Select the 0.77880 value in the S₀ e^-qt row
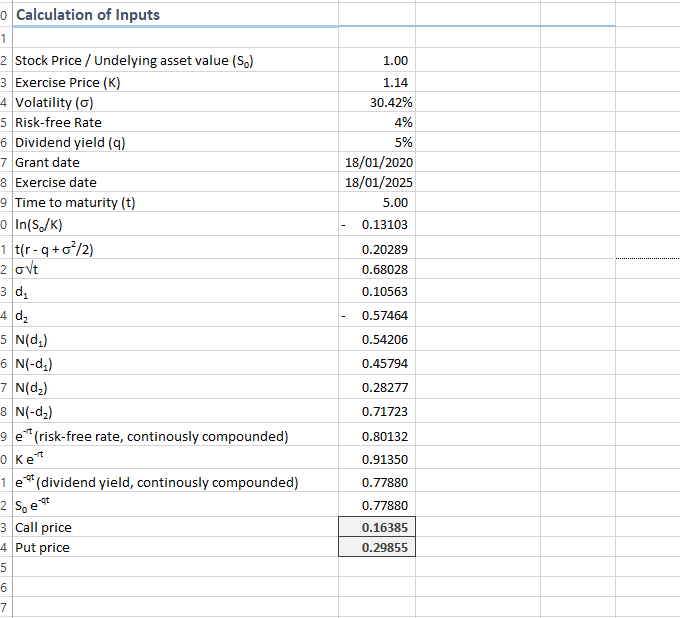The image size is (680, 618). [377, 504]
